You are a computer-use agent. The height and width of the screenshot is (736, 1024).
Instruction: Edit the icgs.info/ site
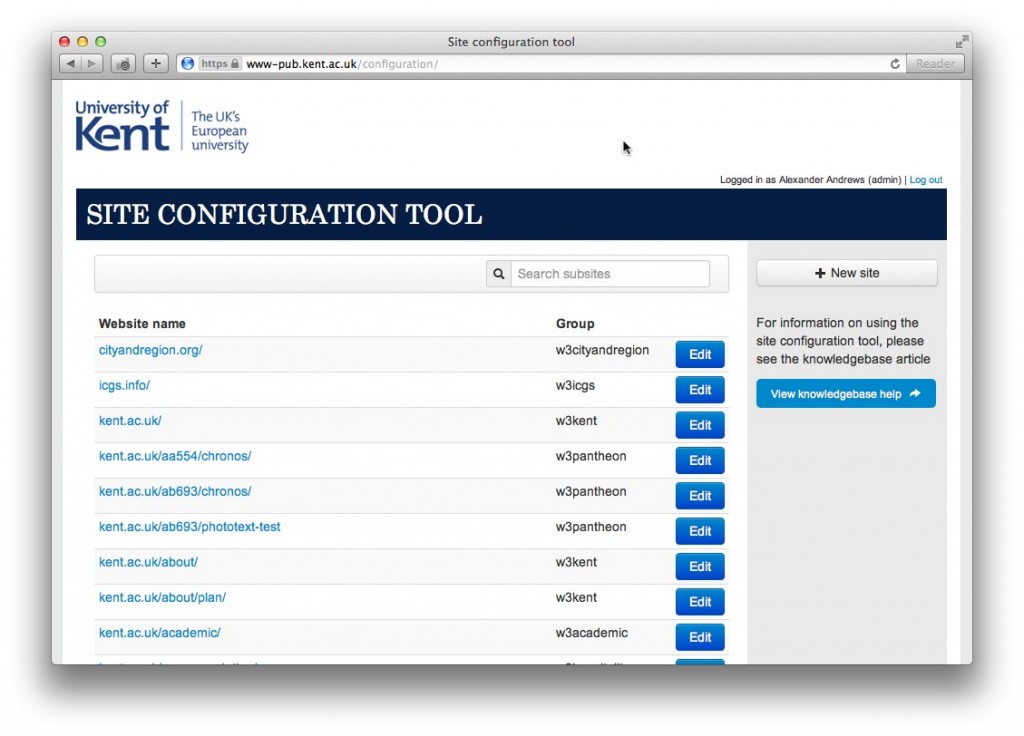point(699,390)
